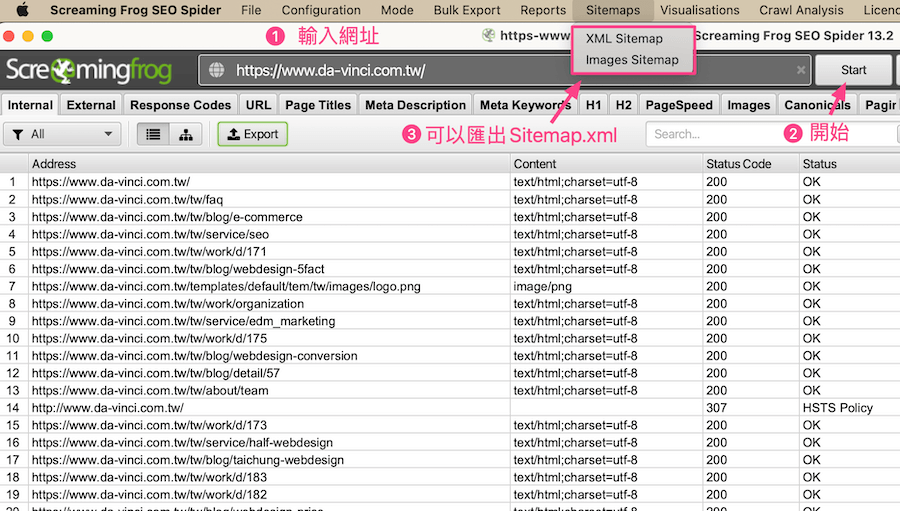The width and height of the screenshot is (900, 511).
Task: Select the first row https://www.da-vinci.com.tw/
Action: click(450, 181)
